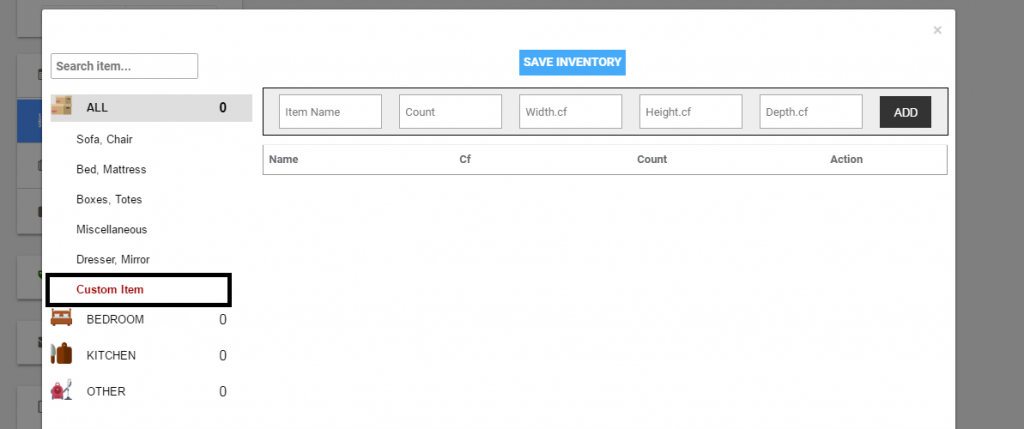The image size is (1024, 429).
Task: Click into the Item Name field
Action: click(x=330, y=112)
